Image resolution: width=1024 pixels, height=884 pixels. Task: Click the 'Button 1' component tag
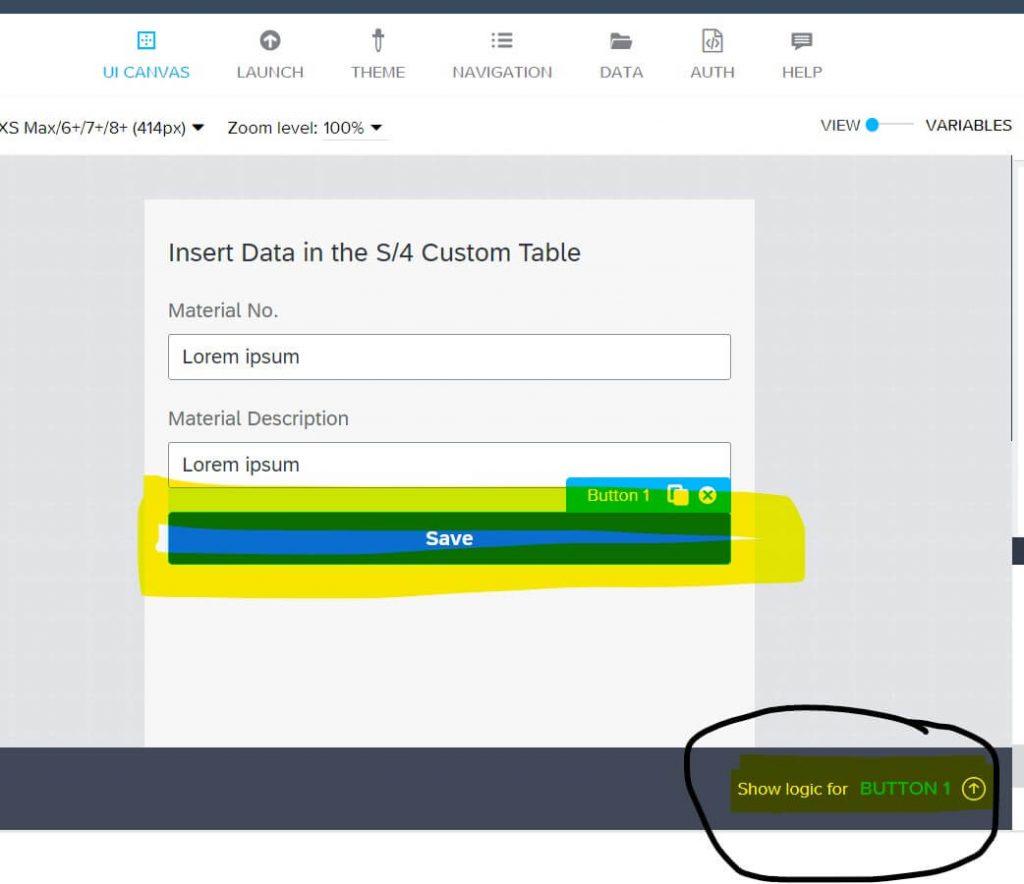pyautogui.click(x=618, y=495)
